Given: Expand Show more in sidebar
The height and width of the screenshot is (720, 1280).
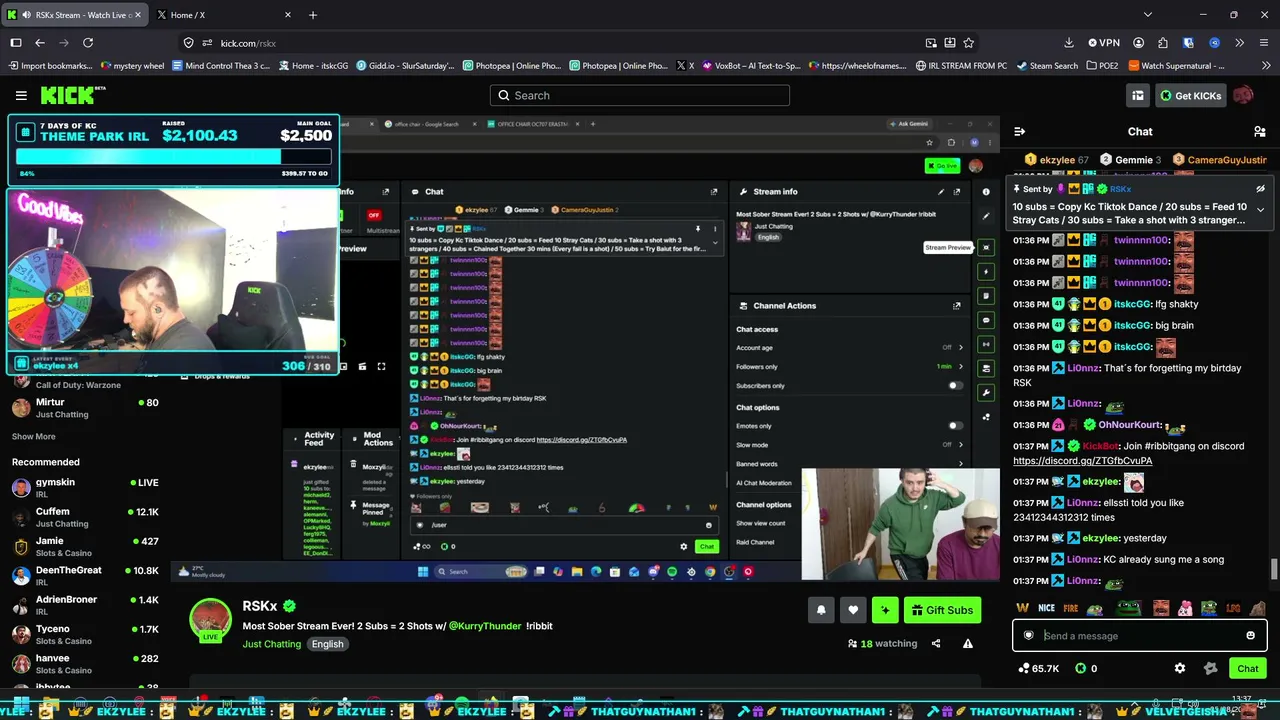Looking at the screenshot, I should tap(33, 436).
